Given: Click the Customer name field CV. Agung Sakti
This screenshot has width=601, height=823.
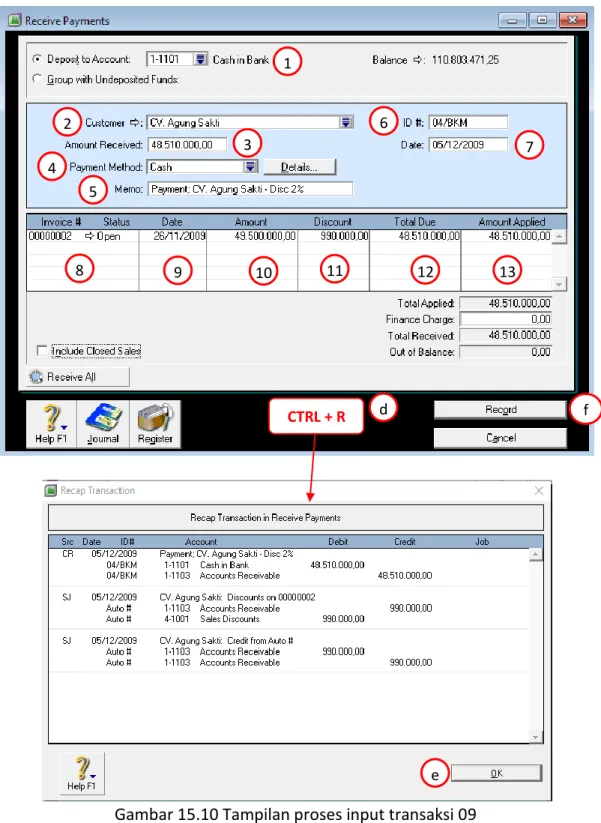Looking at the screenshot, I should [x=244, y=122].
